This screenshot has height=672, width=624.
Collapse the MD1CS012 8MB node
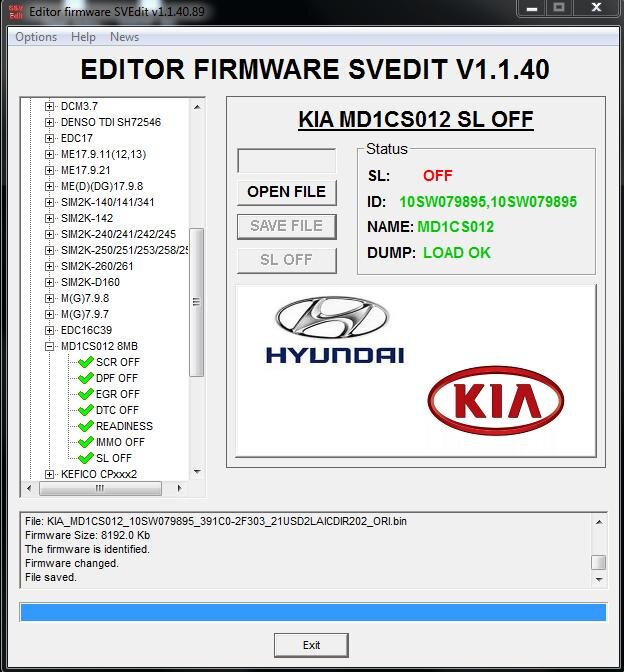[49, 346]
